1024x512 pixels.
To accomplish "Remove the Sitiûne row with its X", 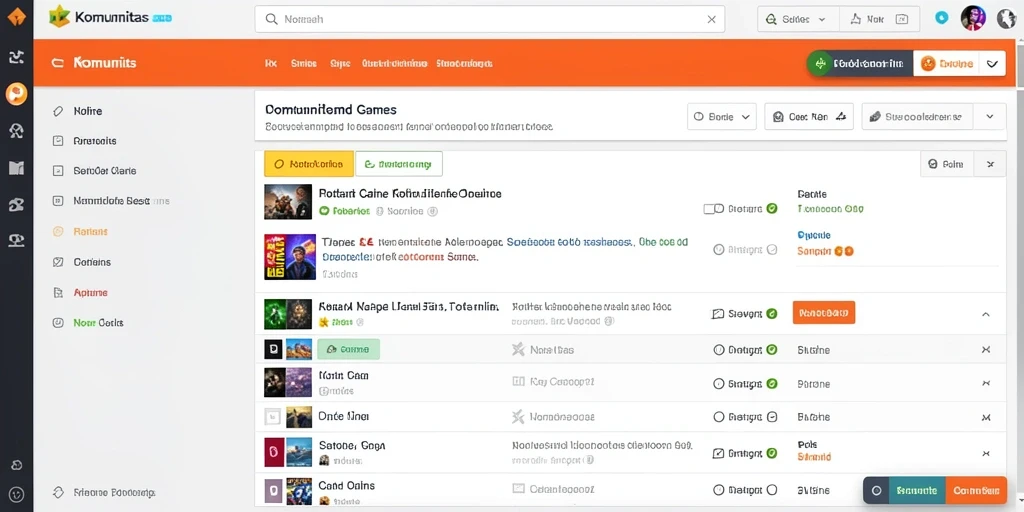I will 986,350.
